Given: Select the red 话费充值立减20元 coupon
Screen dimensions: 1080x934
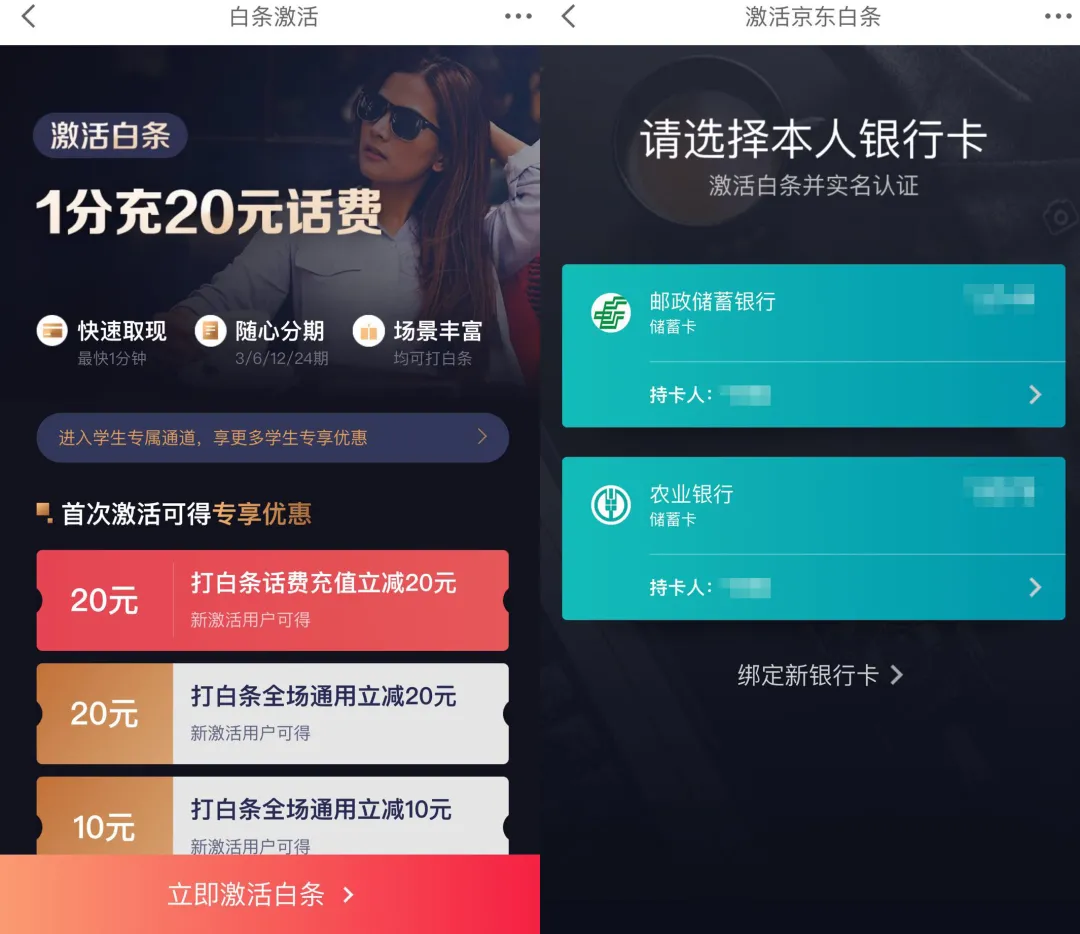Looking at the screenshot, I should pos(273,600).
